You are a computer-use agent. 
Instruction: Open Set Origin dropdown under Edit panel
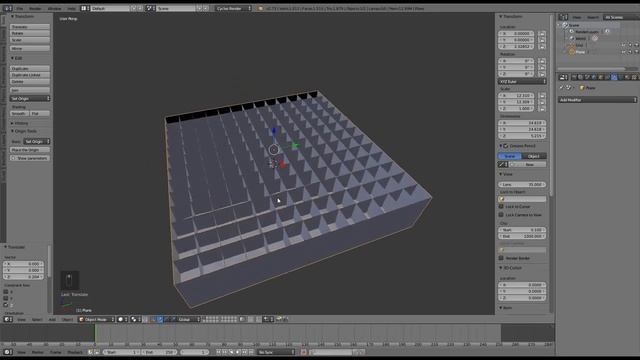click(x=30, y=98)
